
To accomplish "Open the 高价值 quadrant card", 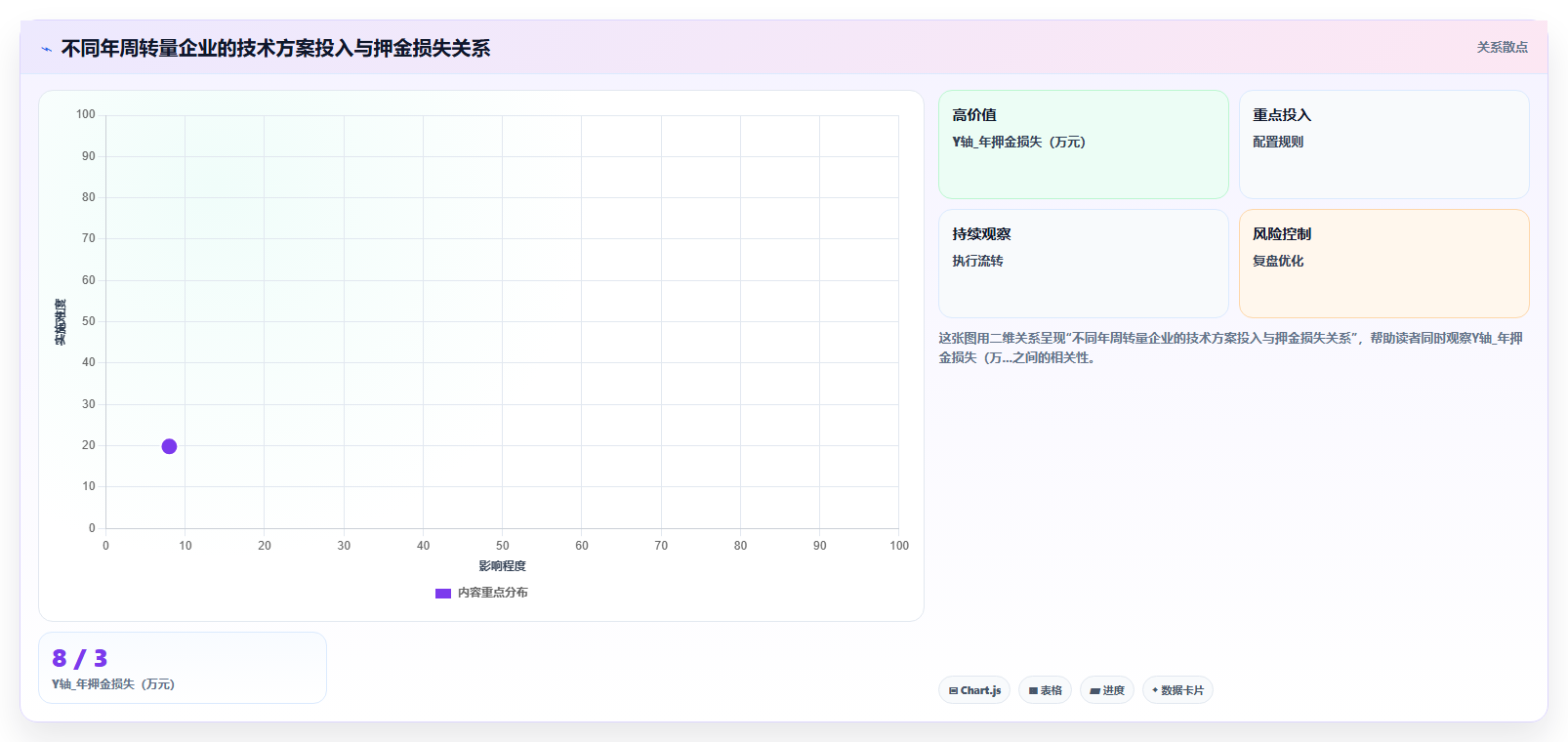I will [1084, 144].
